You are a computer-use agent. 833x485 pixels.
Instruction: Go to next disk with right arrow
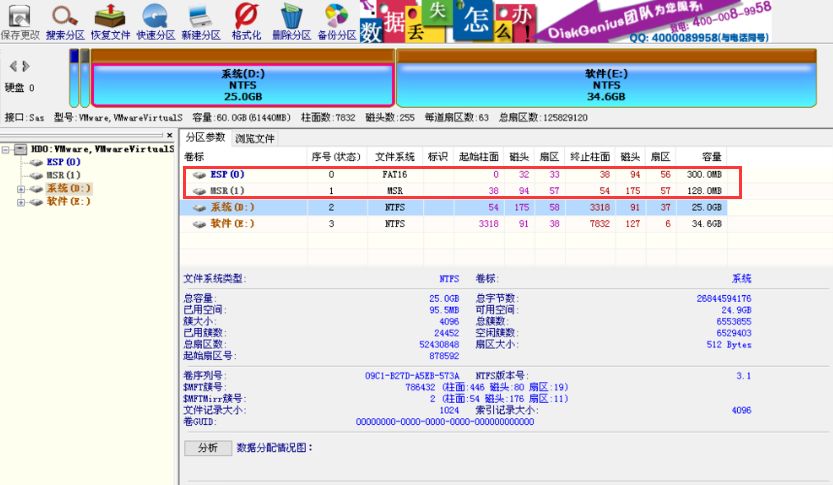coord(26,66)
